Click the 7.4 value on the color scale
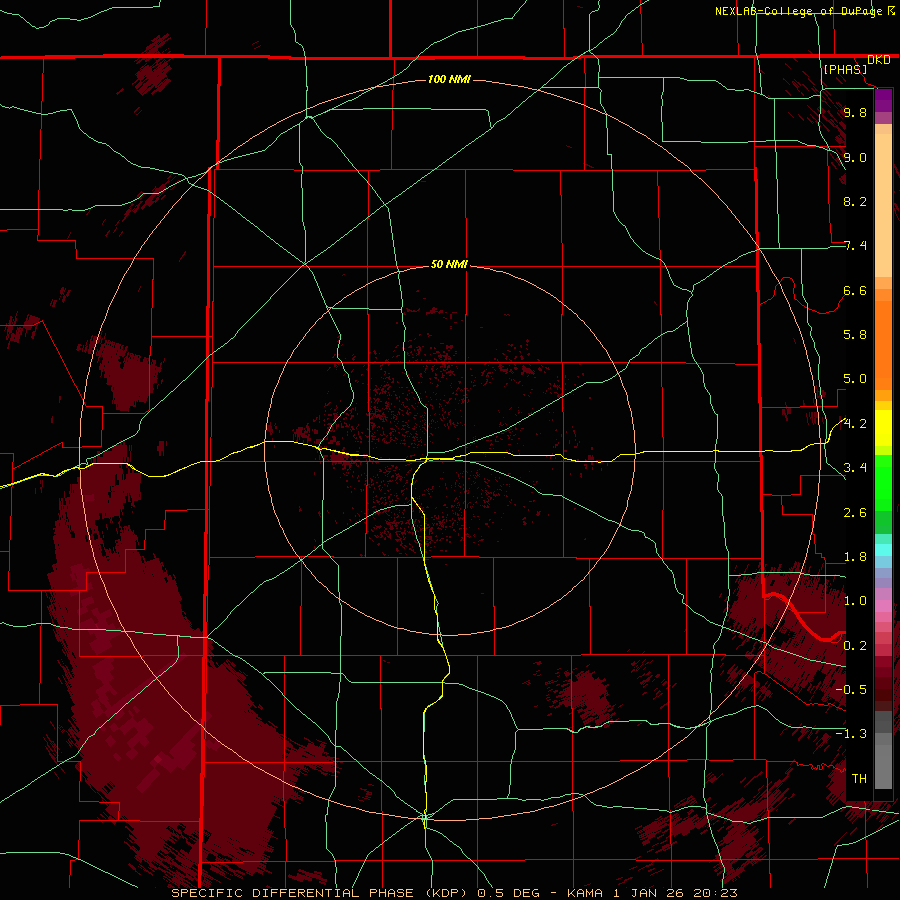Screen dimensions: 900x900 (855, 246)
